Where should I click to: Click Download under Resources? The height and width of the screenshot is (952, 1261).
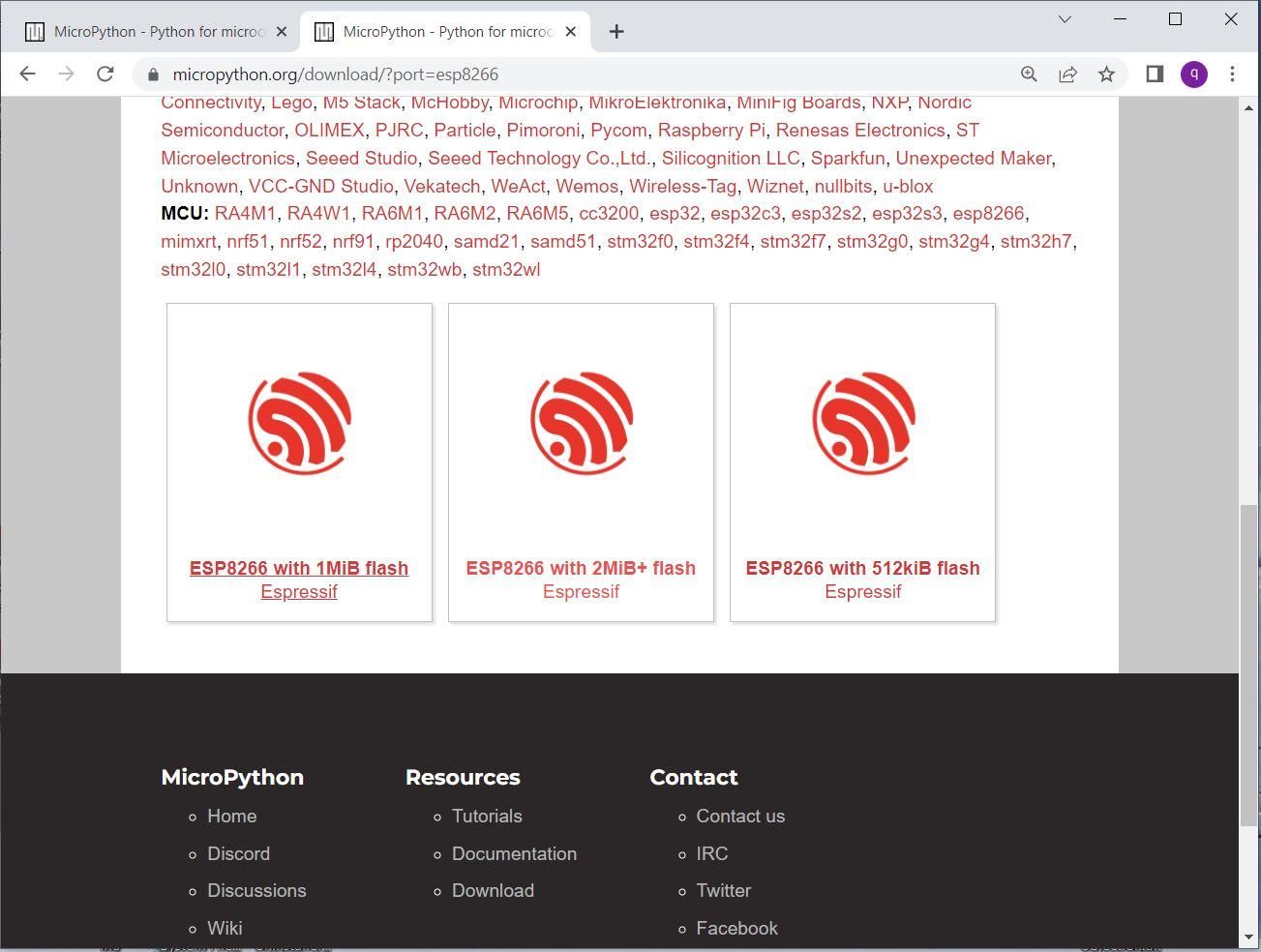[493, 890]
